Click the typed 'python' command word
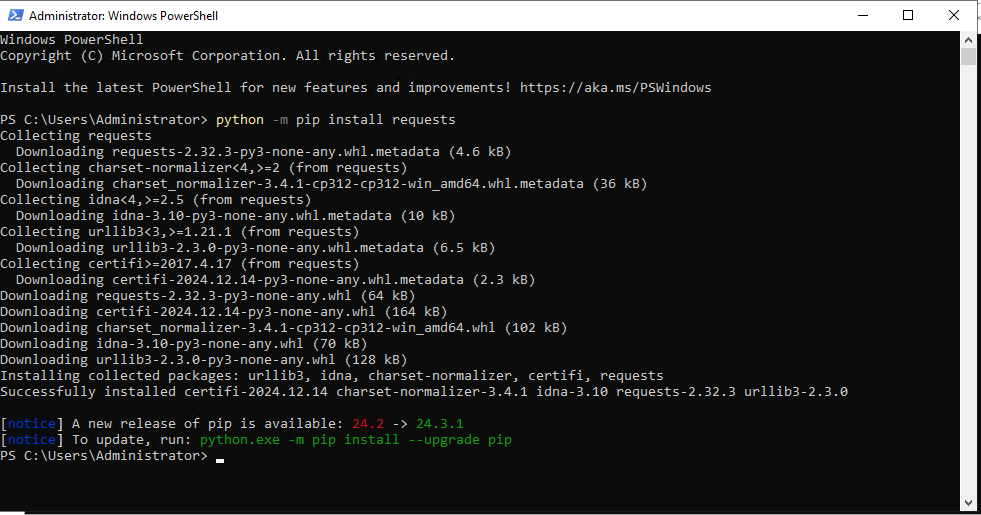 coord(239,120)
